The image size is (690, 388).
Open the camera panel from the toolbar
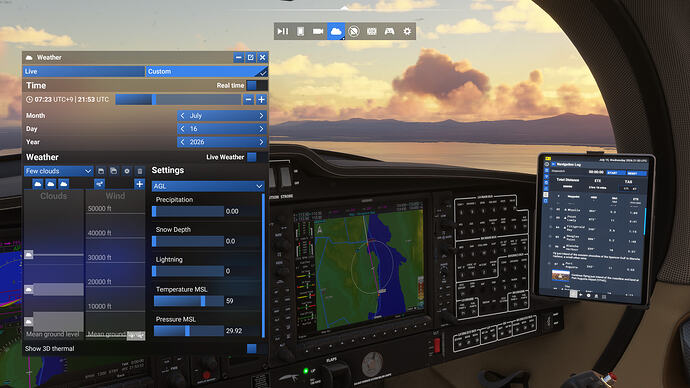click(x=318, y=31)
